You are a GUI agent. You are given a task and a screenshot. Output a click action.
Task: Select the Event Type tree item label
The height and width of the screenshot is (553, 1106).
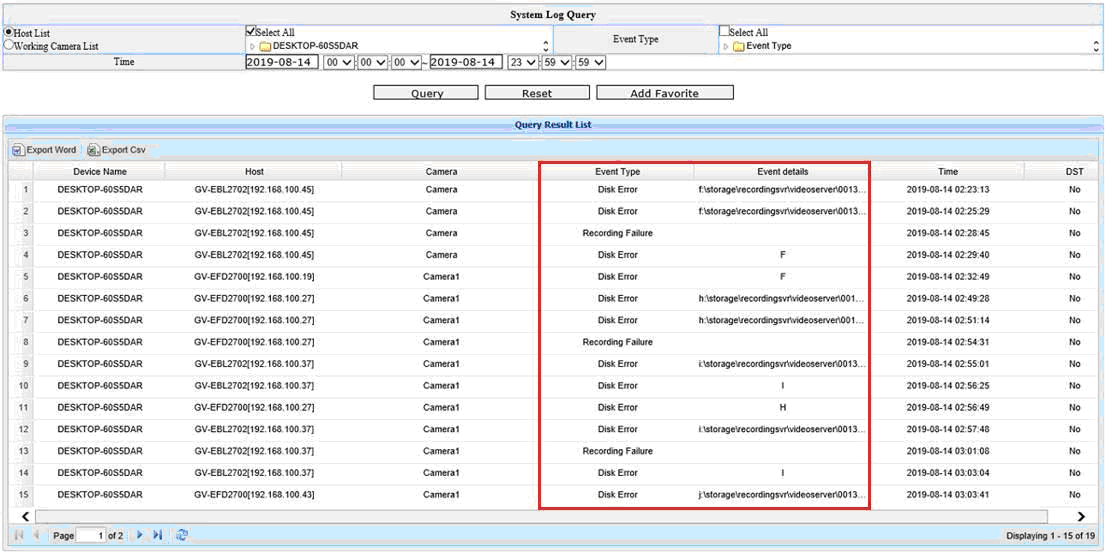click(769, 46)
